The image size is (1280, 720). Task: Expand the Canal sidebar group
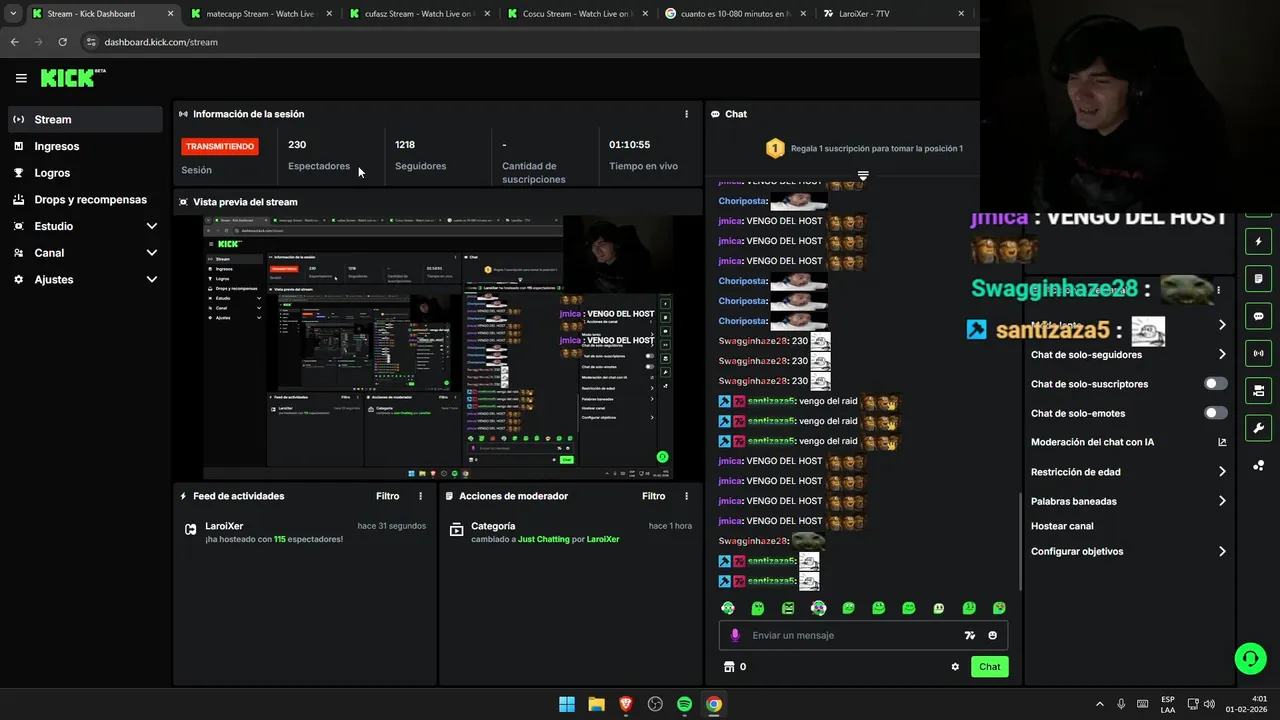tap(85, 253)
